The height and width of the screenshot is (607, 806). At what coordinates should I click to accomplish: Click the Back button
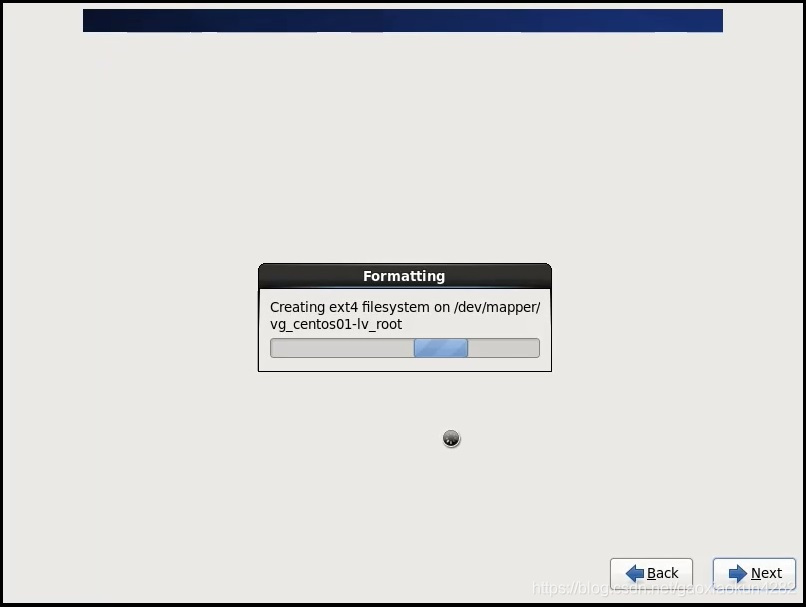(651, 573)
